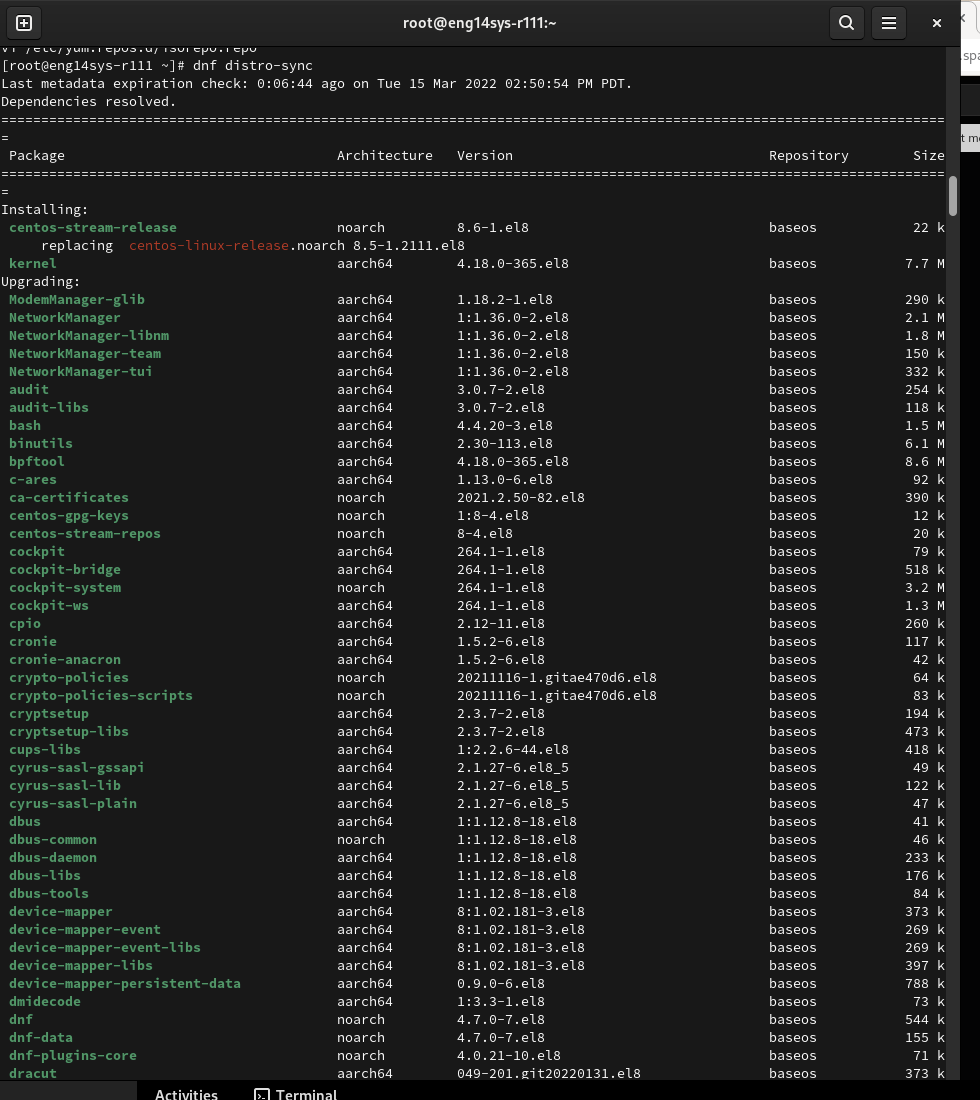Click the Repository column header
The width and height of the screenshot is (980, 1100).
tap(808, 156)
